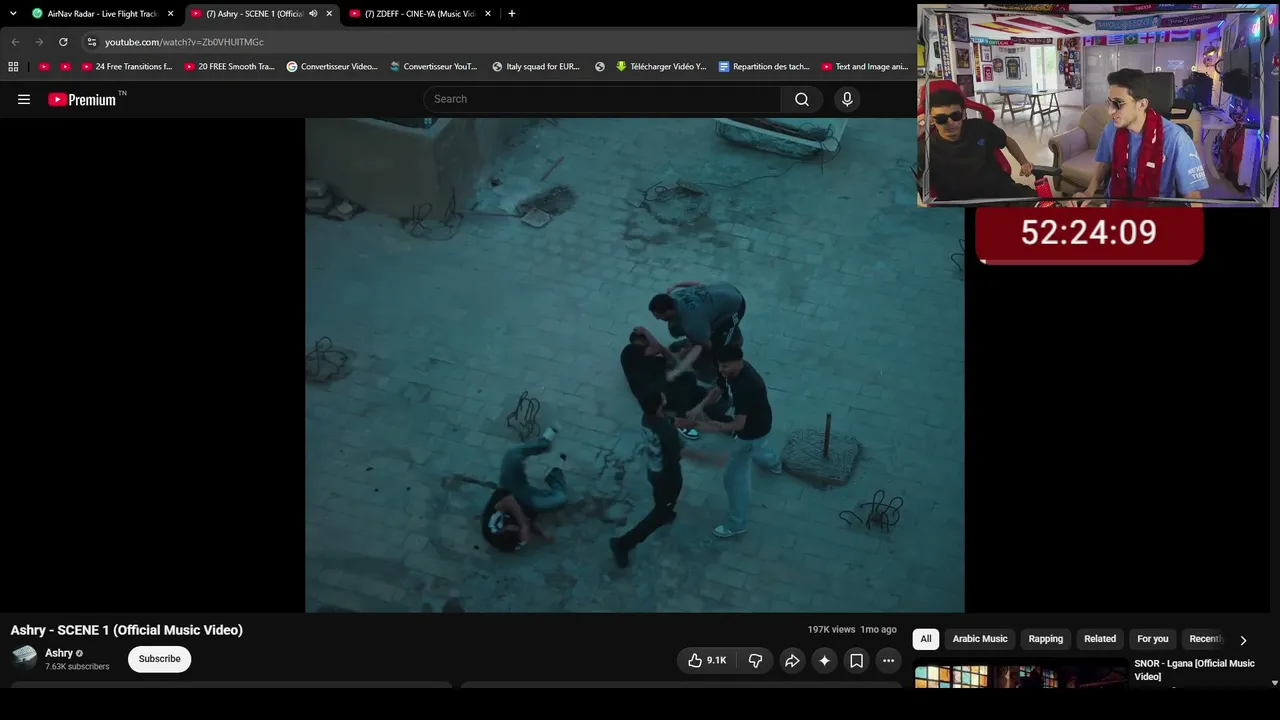Open the apps grid in bookmarks bar
The height and width of the screenshot is (720, 1280).
tap(13, 67)
